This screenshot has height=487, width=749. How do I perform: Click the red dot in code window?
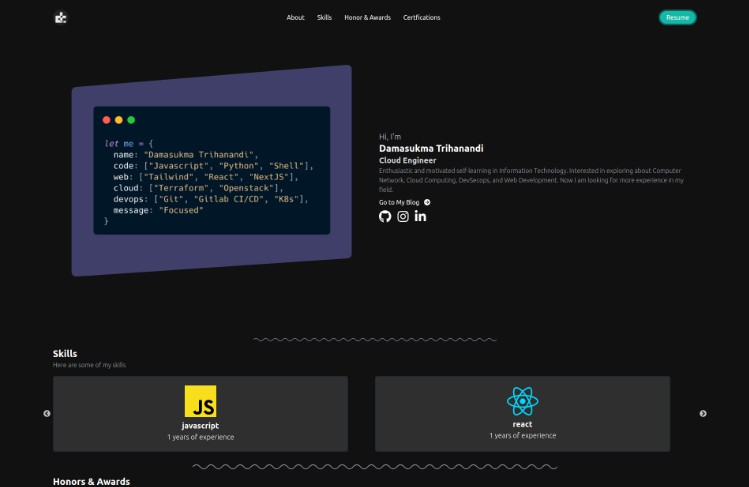pyautogui.click(x=107, y=120)
